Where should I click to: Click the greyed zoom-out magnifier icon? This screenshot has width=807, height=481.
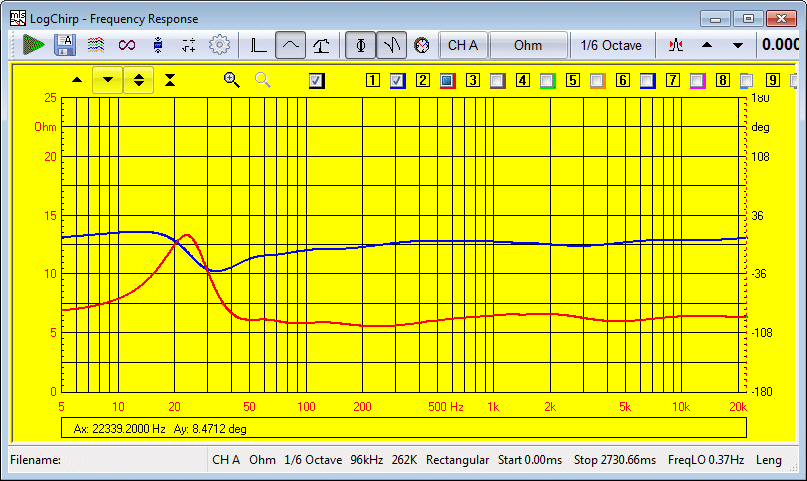coord(262,80)
